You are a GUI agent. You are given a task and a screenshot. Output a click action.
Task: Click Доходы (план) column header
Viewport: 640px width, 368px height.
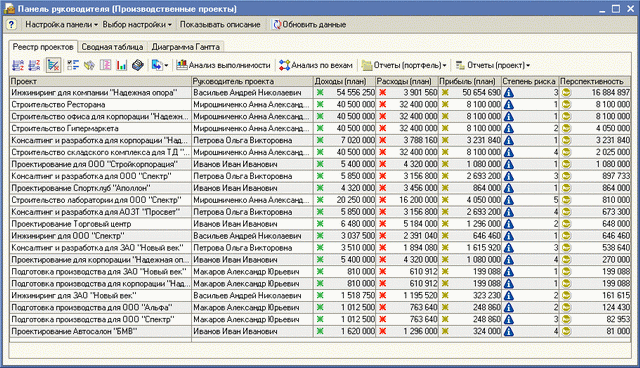coord(344,81)
